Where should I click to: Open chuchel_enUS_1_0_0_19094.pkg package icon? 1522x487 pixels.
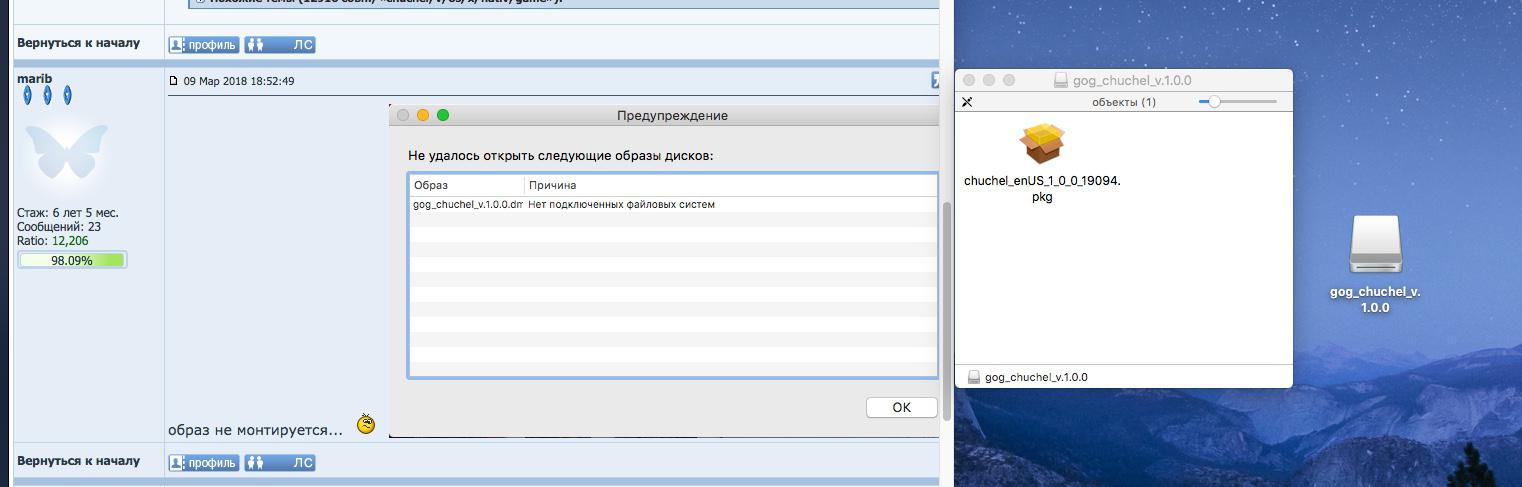click(x=1042, y=144)
